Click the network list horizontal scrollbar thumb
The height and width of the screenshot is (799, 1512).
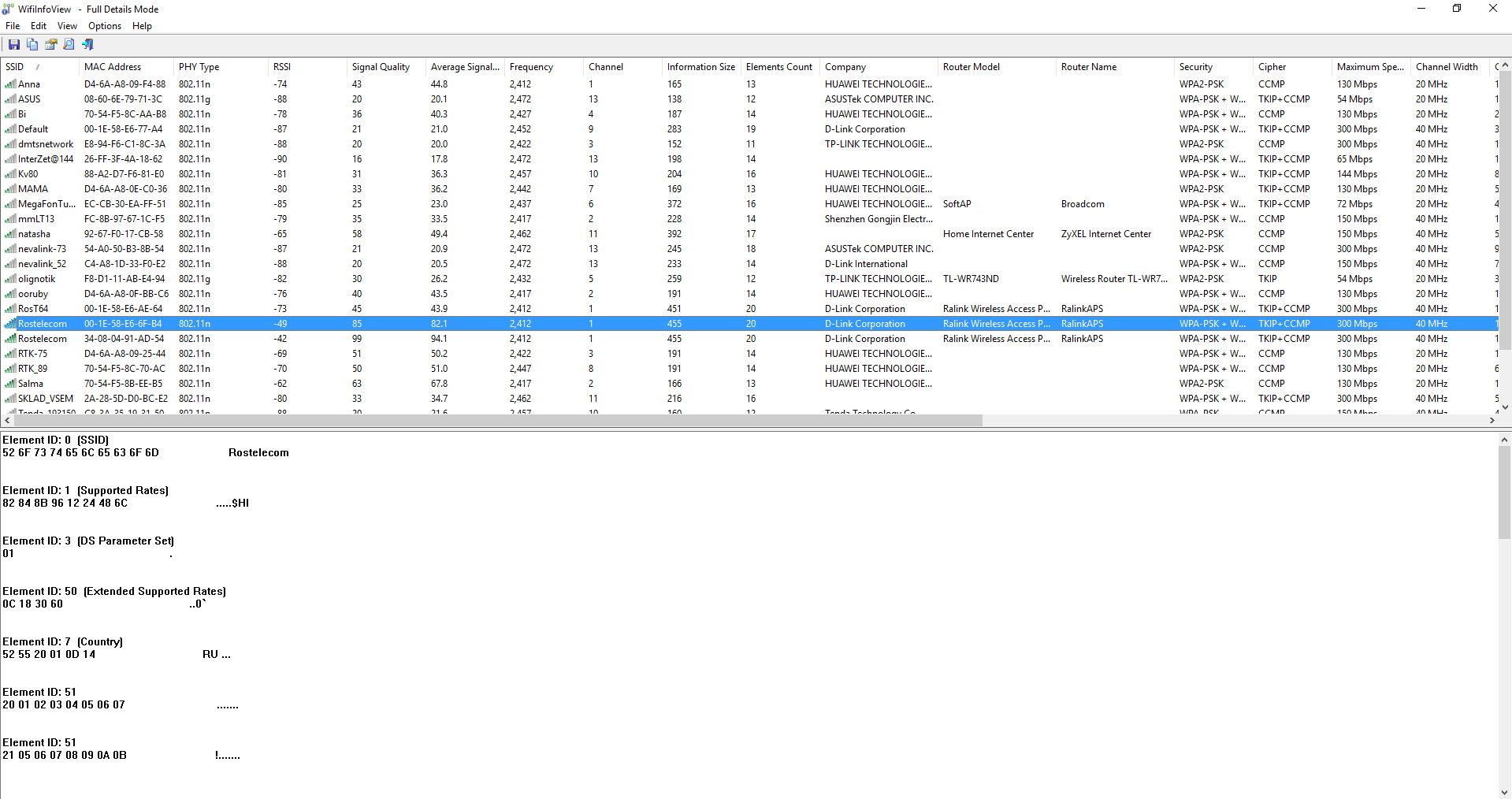coord(498,421)
